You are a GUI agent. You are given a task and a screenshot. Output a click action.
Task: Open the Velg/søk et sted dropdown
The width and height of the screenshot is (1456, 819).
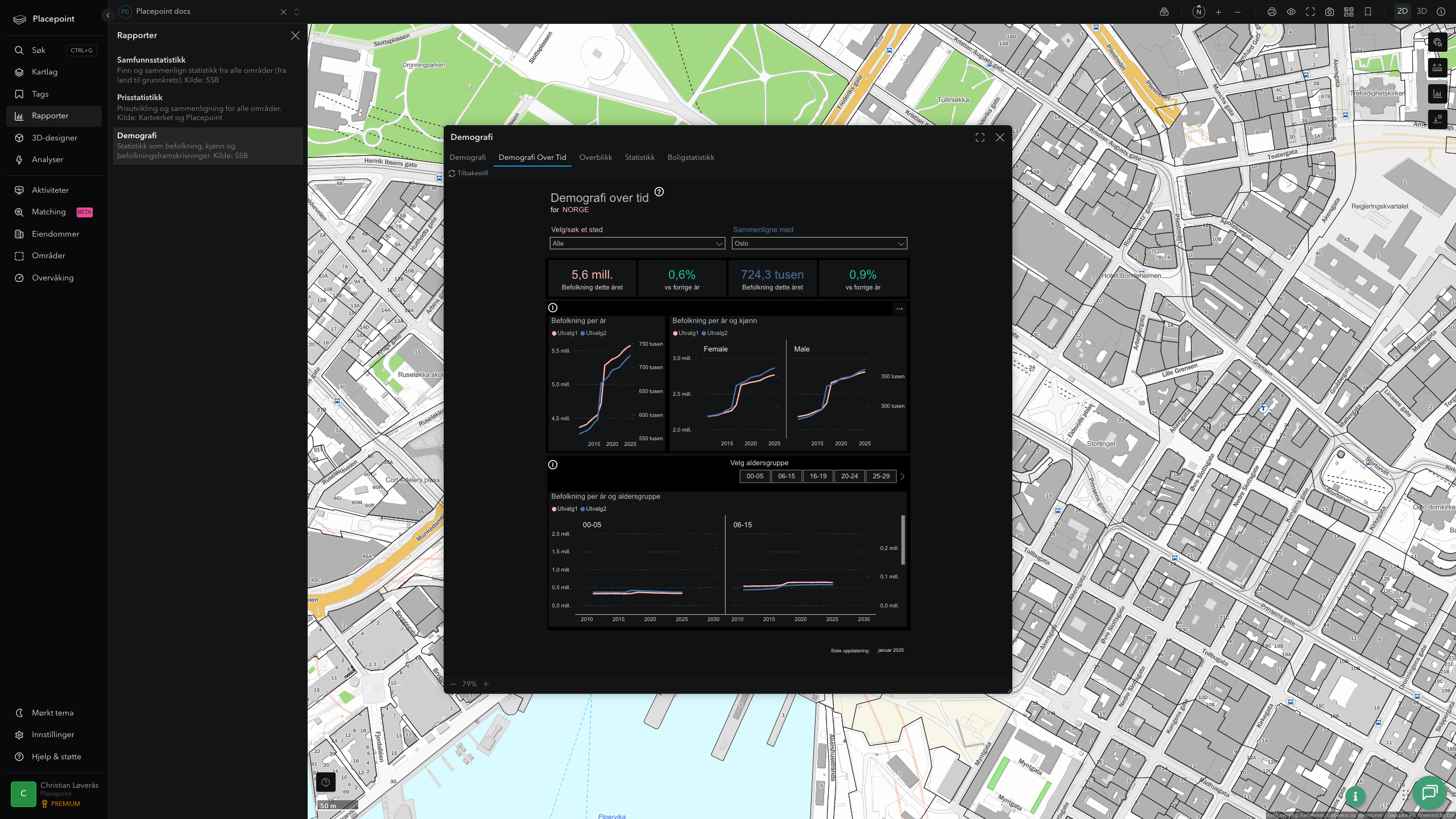[x=637, y=243]
